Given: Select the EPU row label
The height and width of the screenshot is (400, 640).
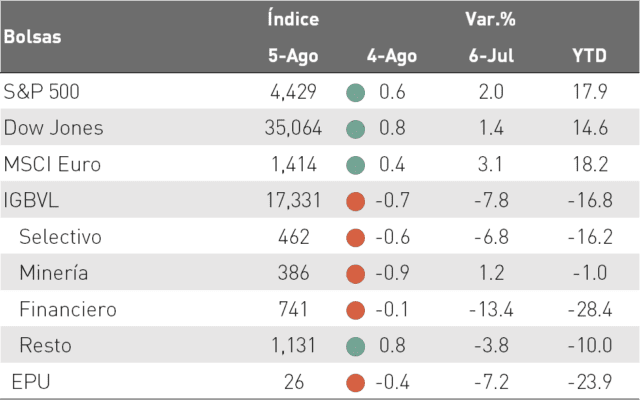Looking at the screenshot, I should [31, 382].
